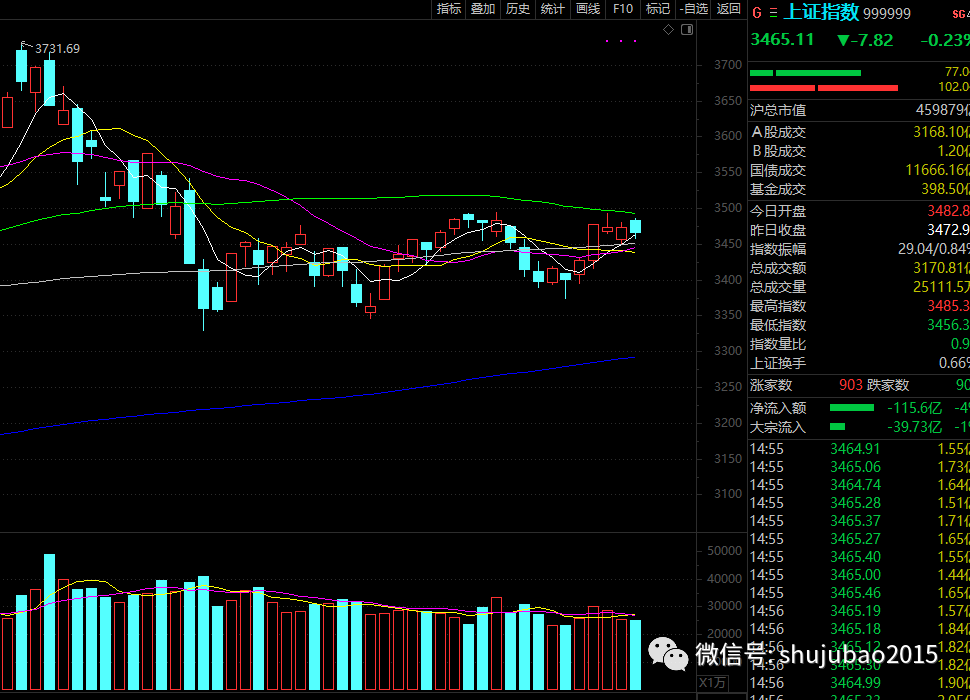Remove from watchlist via -自选
This screenshot has height=700, width=970.
coord(693,9)
